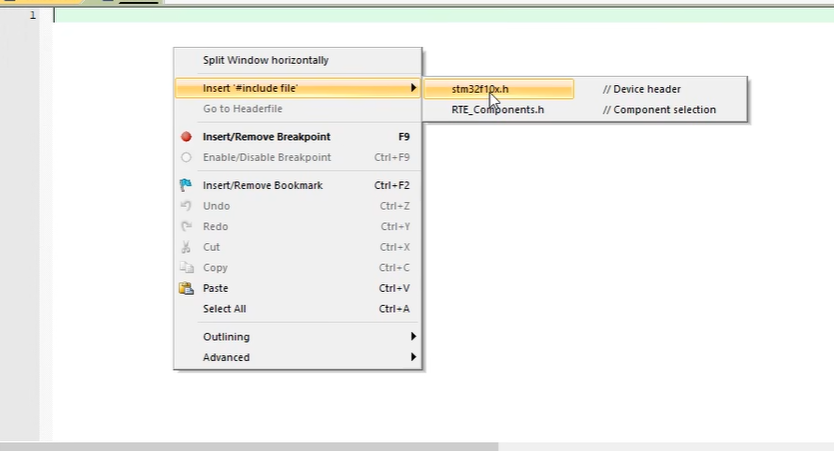Viewport: 834px width, 451px height.
Task: Expand the Outlining submenu arrow
Action: point(413,336)
